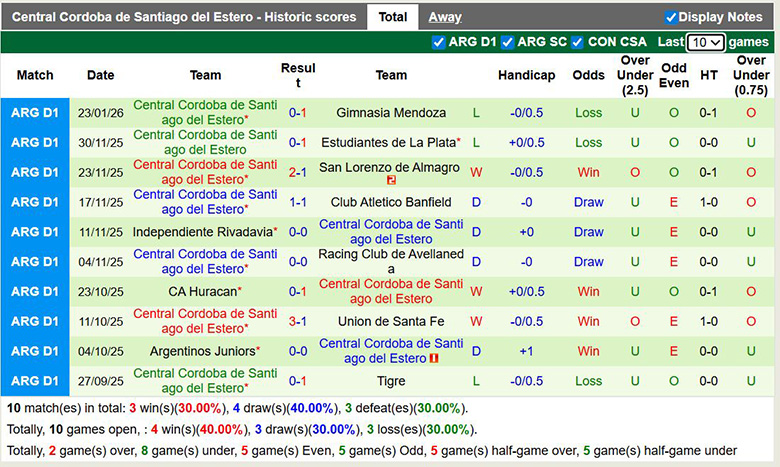Uncheck the ARG SC league filter
This screenshot has width=780, height=467.
point(507,42)
